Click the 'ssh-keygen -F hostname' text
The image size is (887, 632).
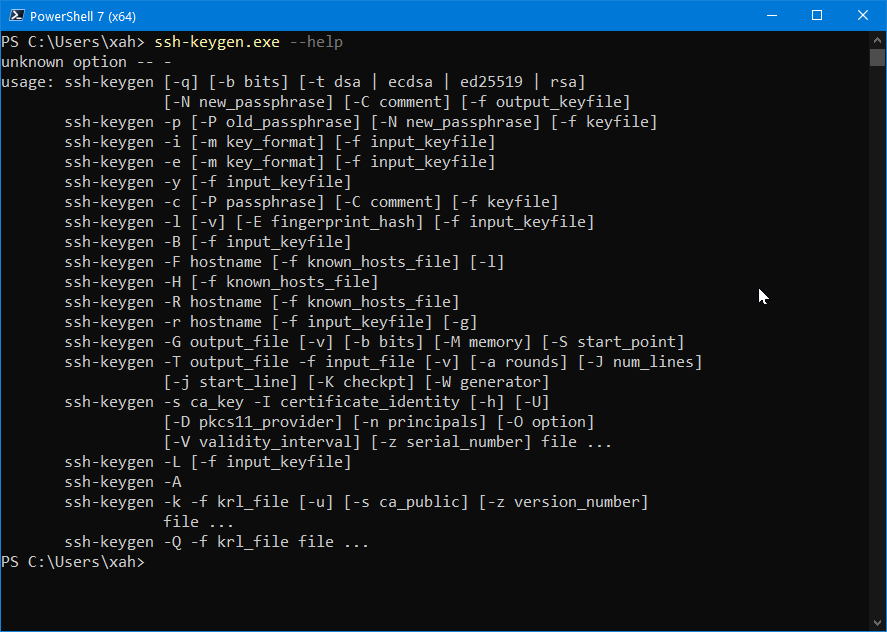tap(163, 262)
